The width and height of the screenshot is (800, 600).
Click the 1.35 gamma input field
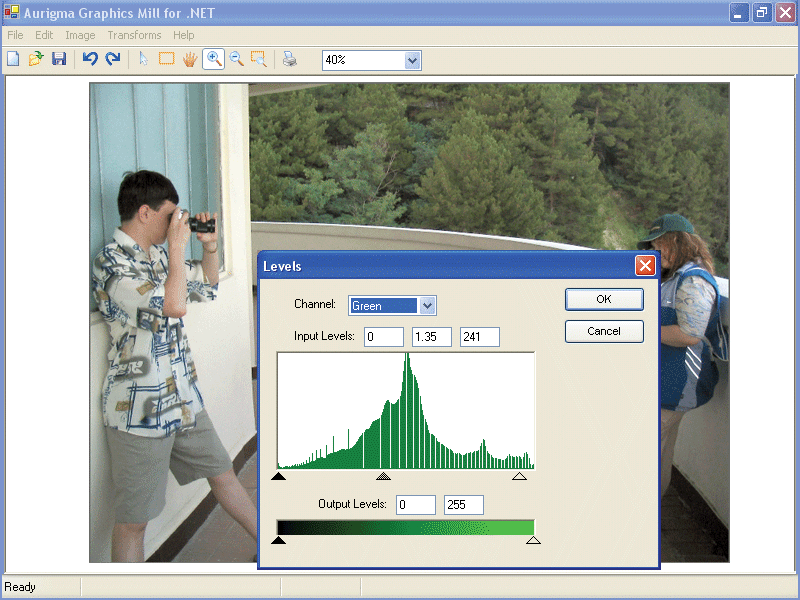click(431, 337)
